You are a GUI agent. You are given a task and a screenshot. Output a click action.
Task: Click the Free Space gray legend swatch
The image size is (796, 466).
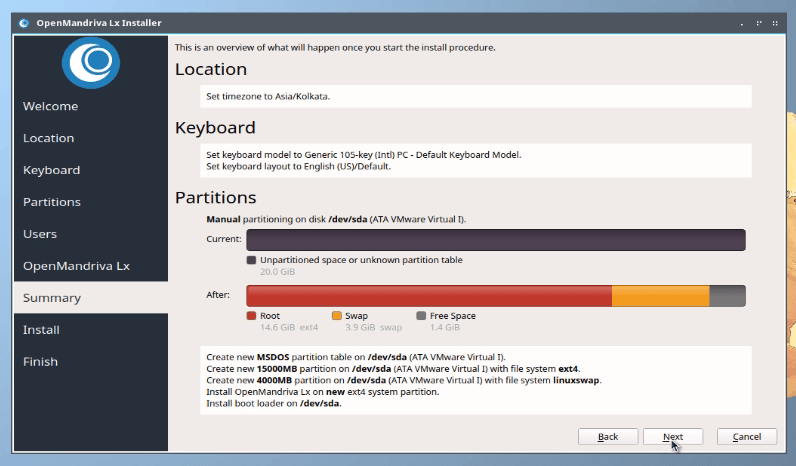(421, 316)
